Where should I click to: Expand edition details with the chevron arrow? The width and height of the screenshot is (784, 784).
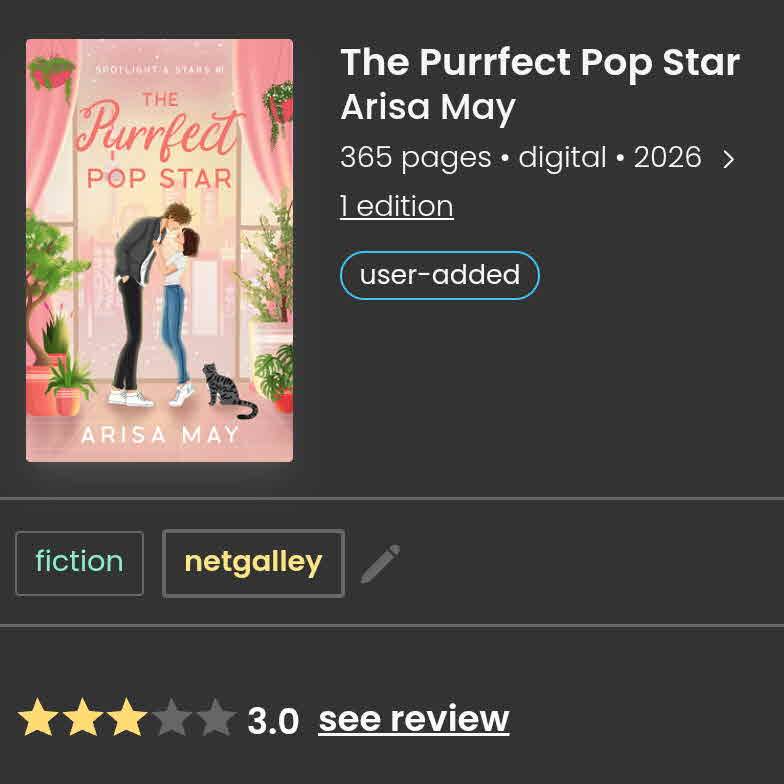(729, 159)
